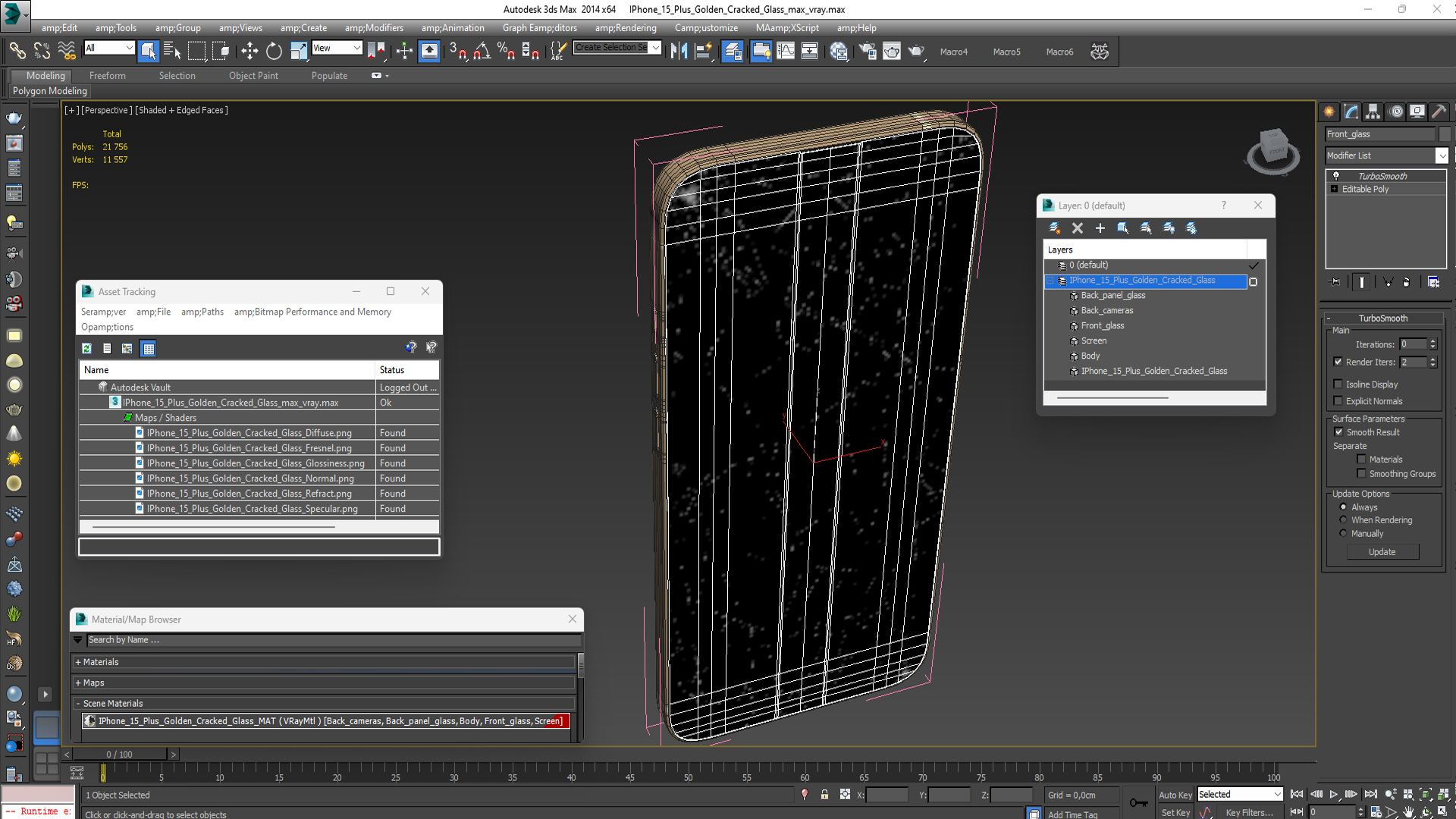This screenshot has width=1456, height=819.
Task: Enable Separate by Materials checkbox
Action: pos(1361,460)
